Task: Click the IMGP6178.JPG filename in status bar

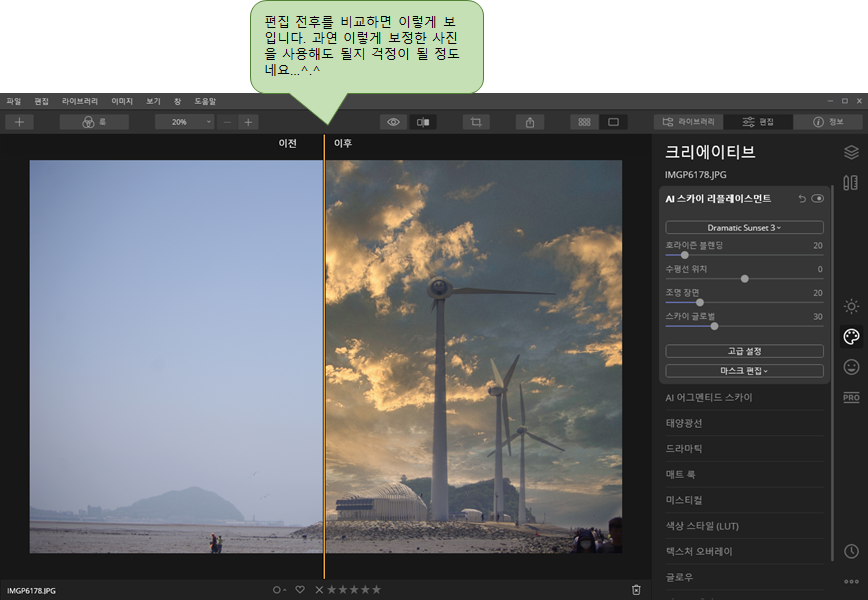Action: tap(31, 591)
